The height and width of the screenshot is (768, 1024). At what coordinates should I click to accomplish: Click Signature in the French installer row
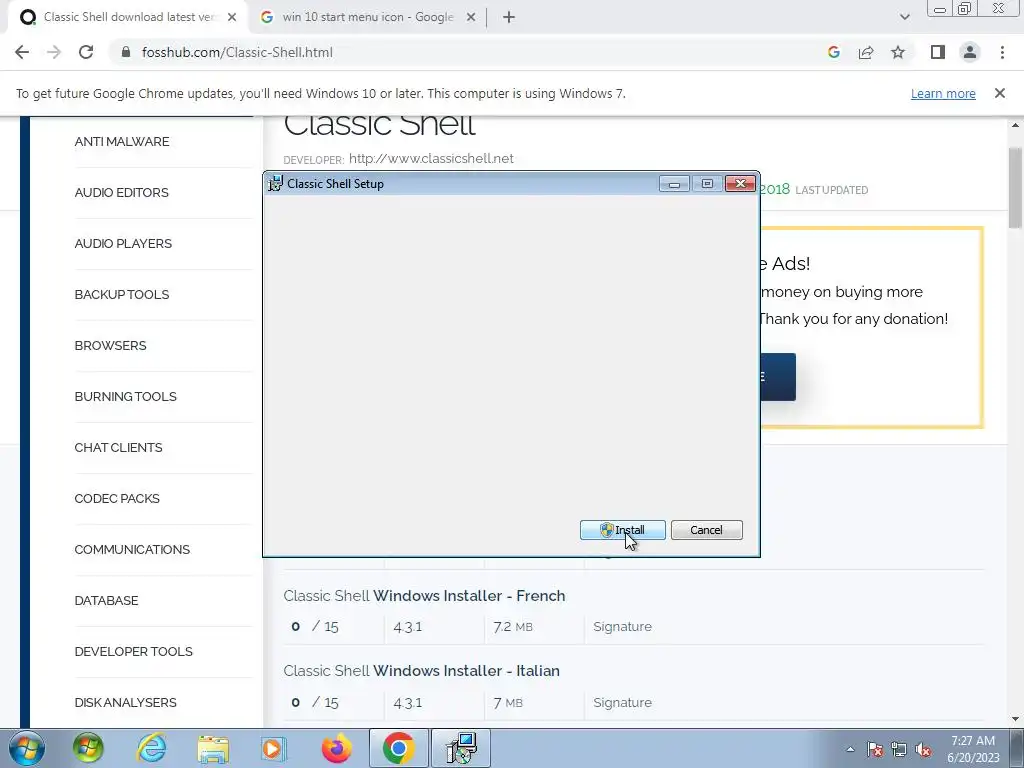[622, 626]
